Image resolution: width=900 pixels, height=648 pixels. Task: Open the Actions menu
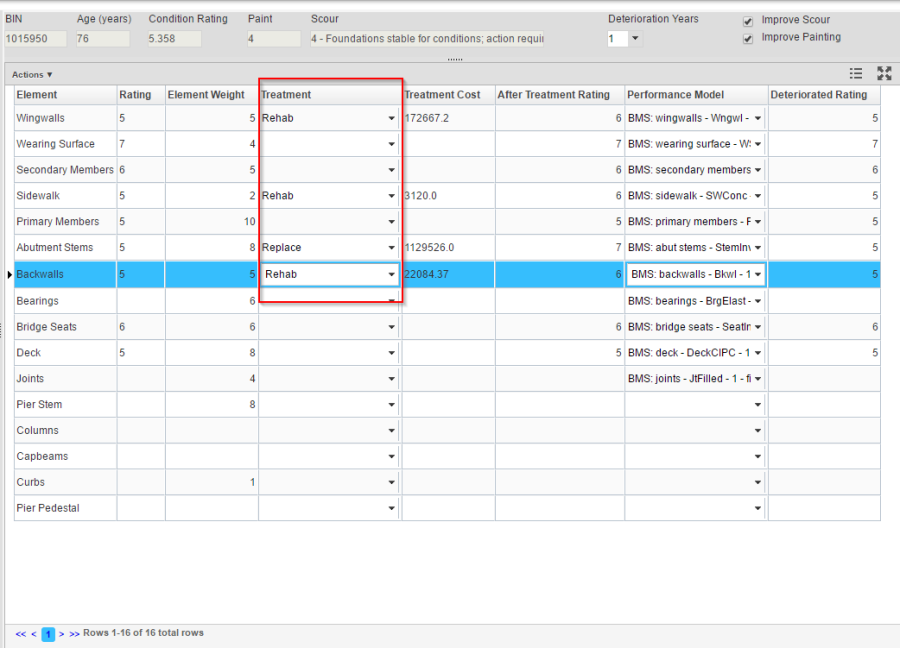32,75
